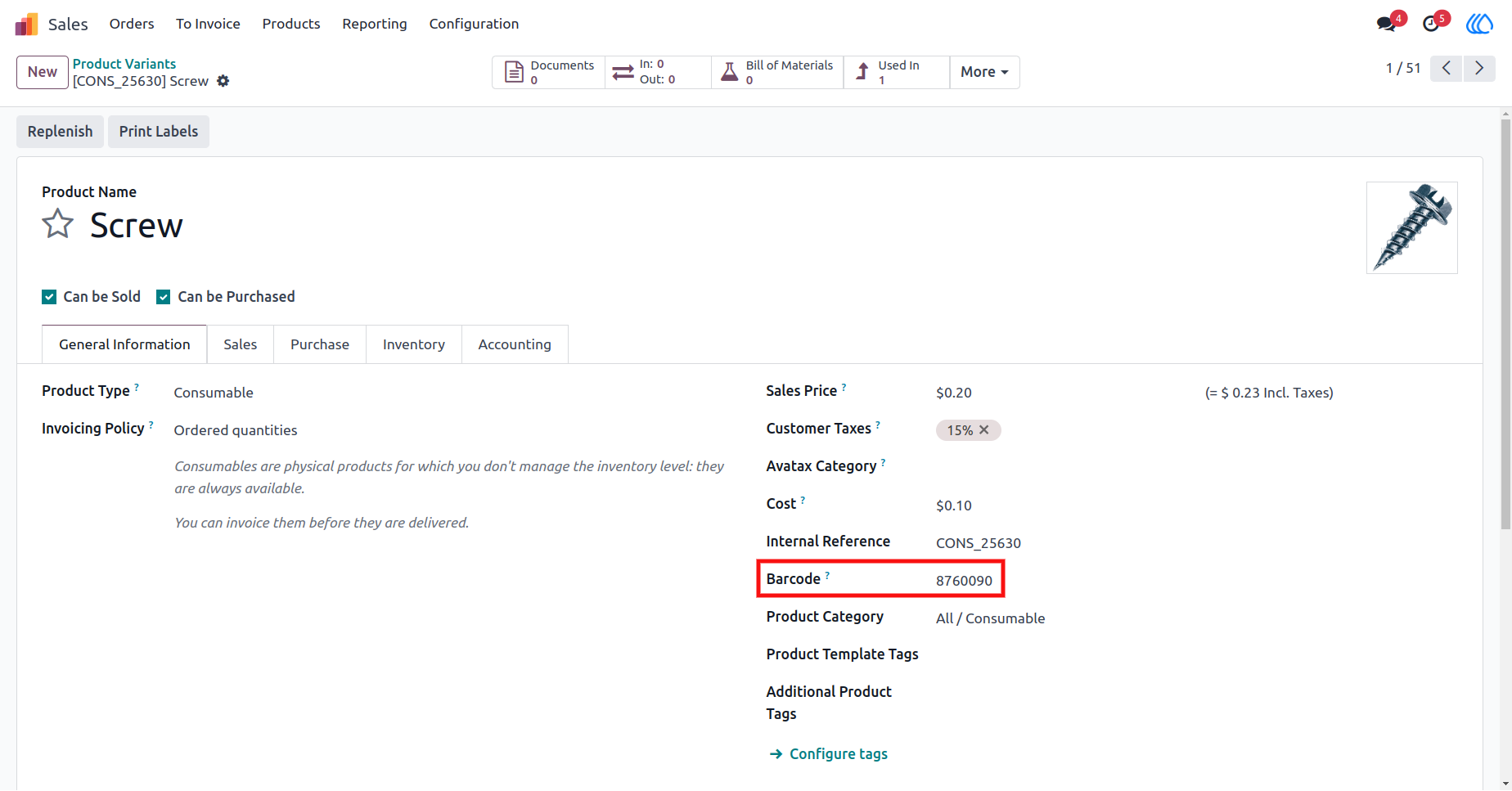The width and height of the screenshot is (1512, 791).
Task: Open the Bill of Materials smart button
Action: (x=777, y=72)
